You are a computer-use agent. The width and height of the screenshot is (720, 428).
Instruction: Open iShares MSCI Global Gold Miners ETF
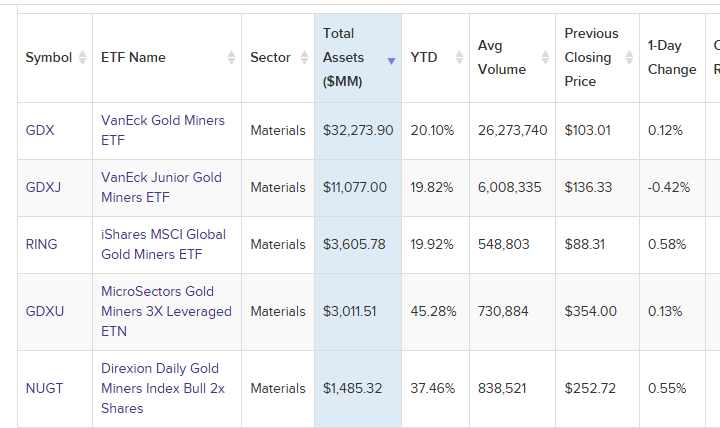tap(163, 244)
